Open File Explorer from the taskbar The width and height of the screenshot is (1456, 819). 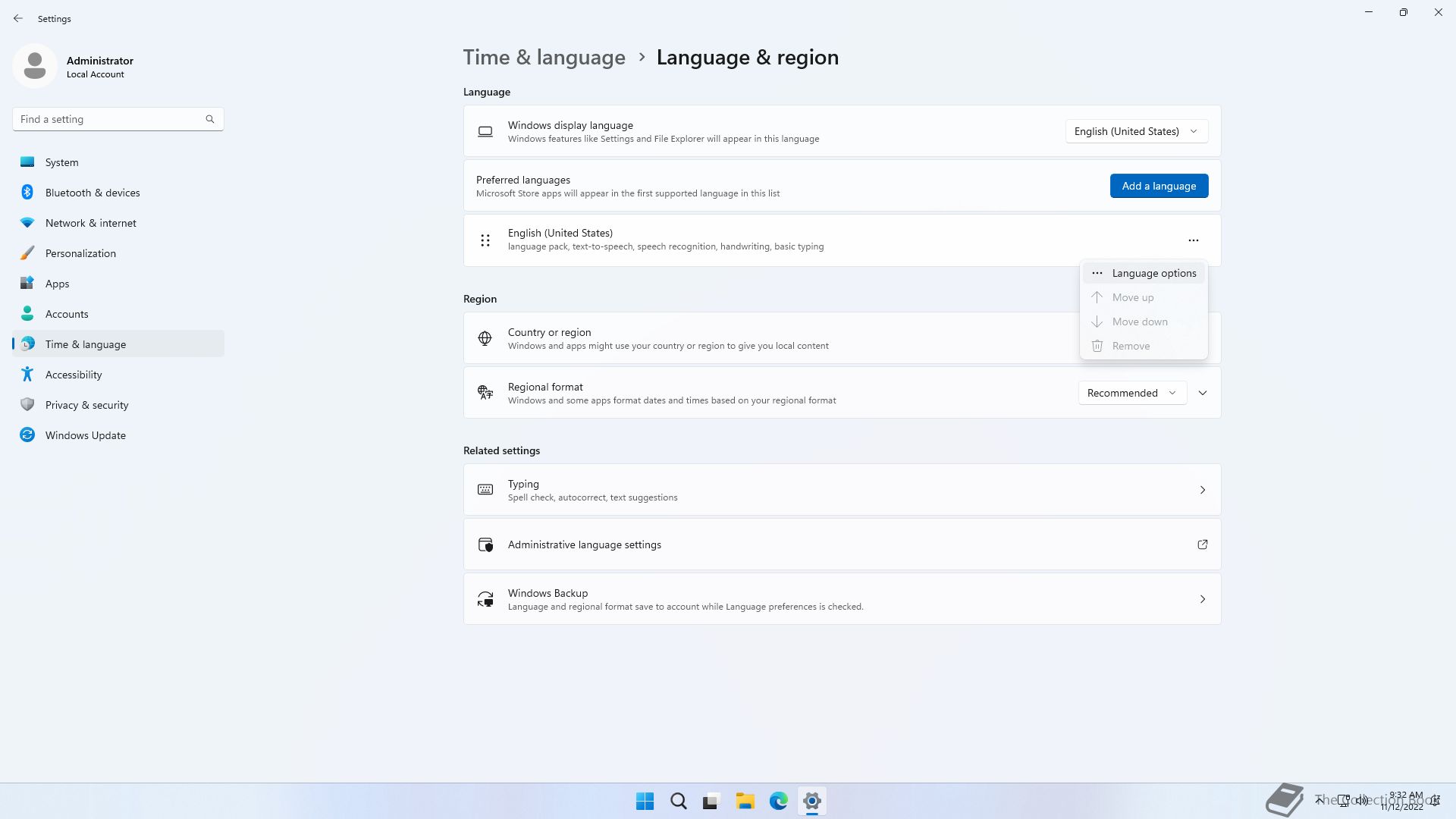(x=745, y=801)
